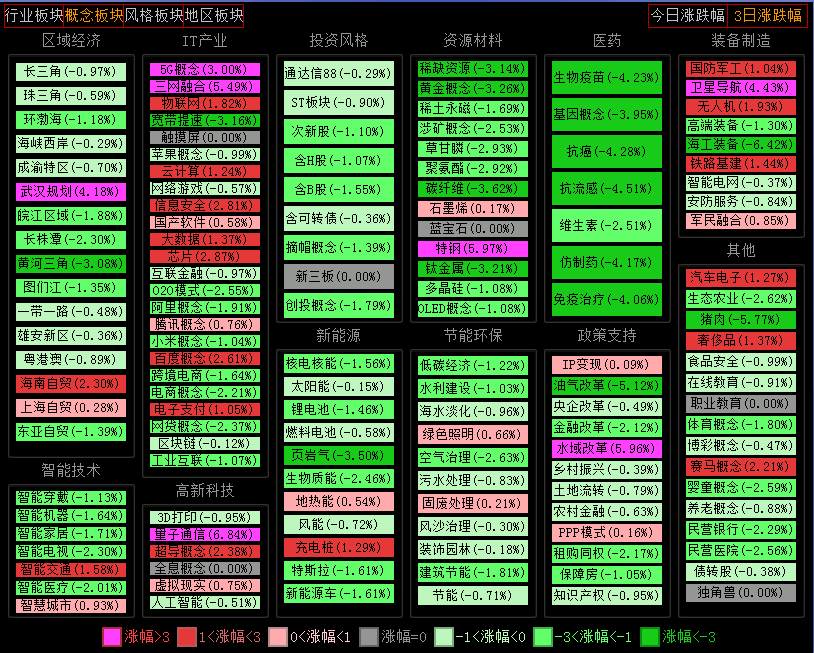Click the 黄河三角 (-3.08%) block
Screen dimensions: 814x653
(x=71, y=264)
